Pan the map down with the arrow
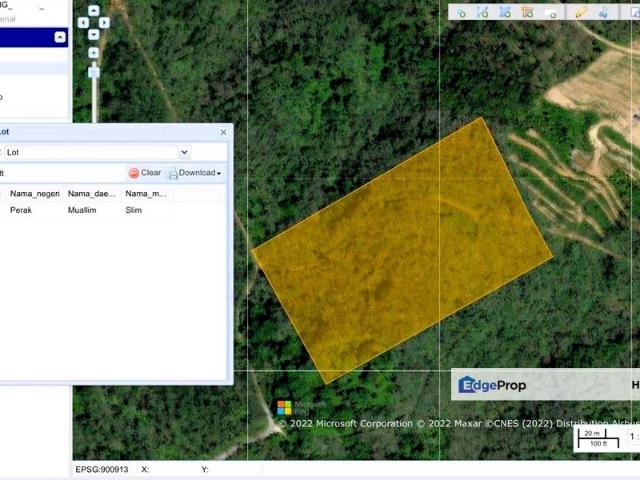 (94, 33)
